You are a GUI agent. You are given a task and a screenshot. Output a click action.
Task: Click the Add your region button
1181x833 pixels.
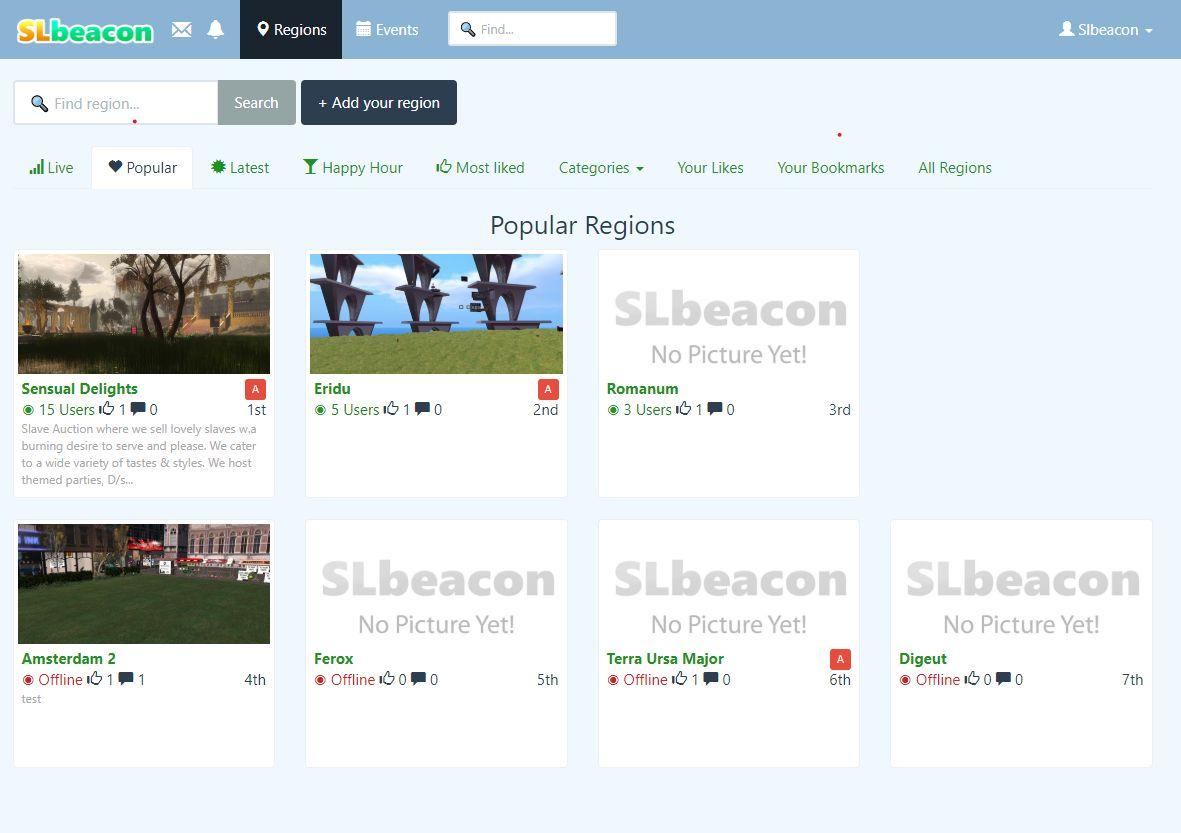pyautogui.click(x=378, y=103)
